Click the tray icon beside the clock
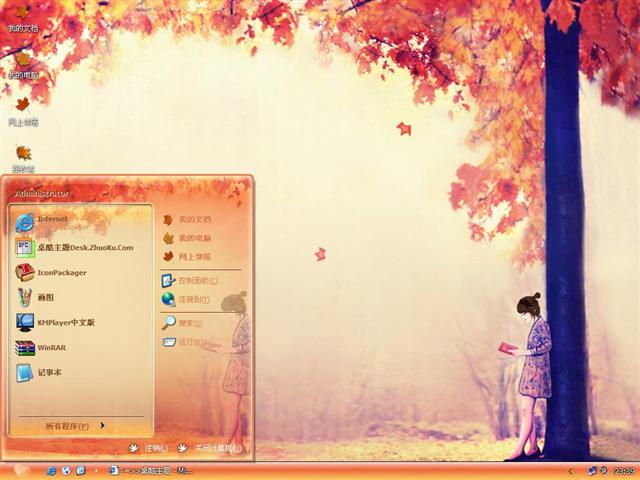 (604, 471)
